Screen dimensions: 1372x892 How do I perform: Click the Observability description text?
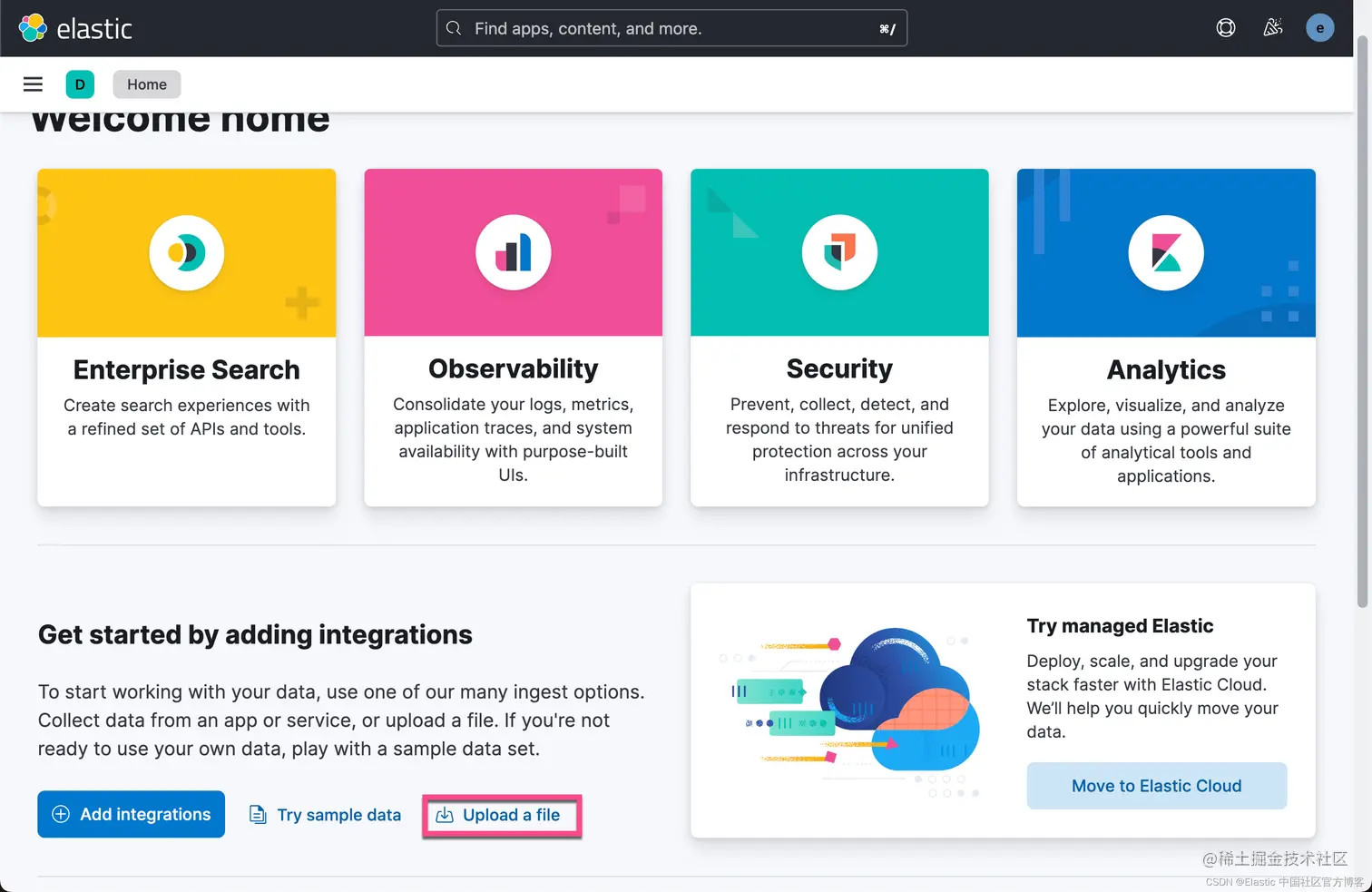(x=514, y=439)
